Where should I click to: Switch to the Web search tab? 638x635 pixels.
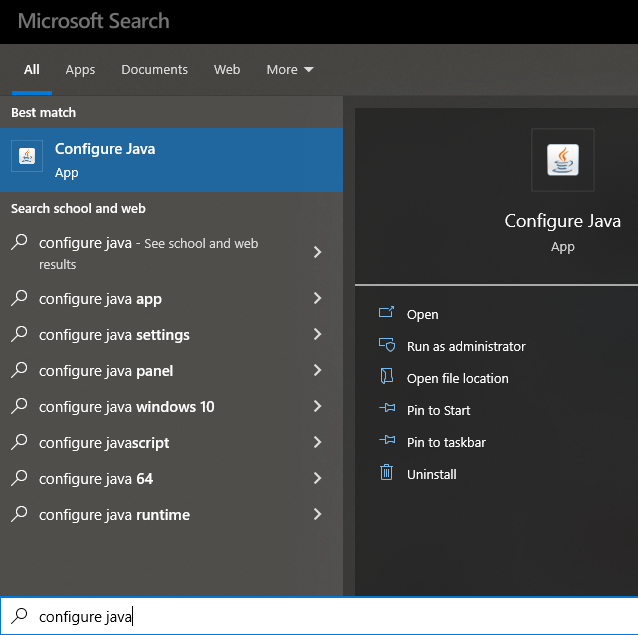[x=227, y=70]
